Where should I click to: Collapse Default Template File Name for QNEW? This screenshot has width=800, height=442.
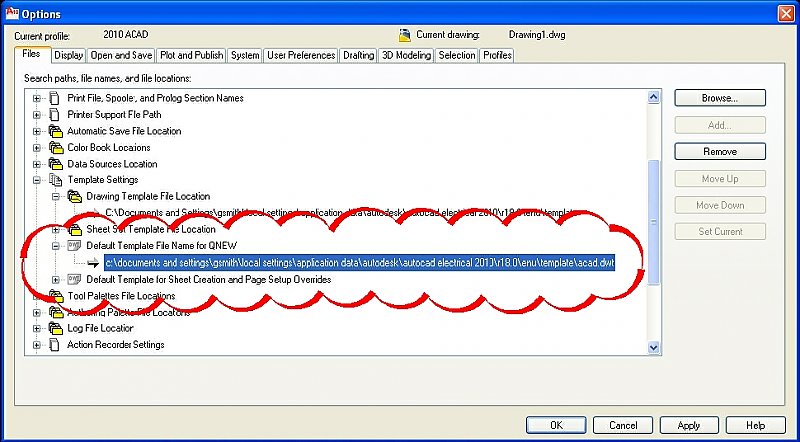56,245
